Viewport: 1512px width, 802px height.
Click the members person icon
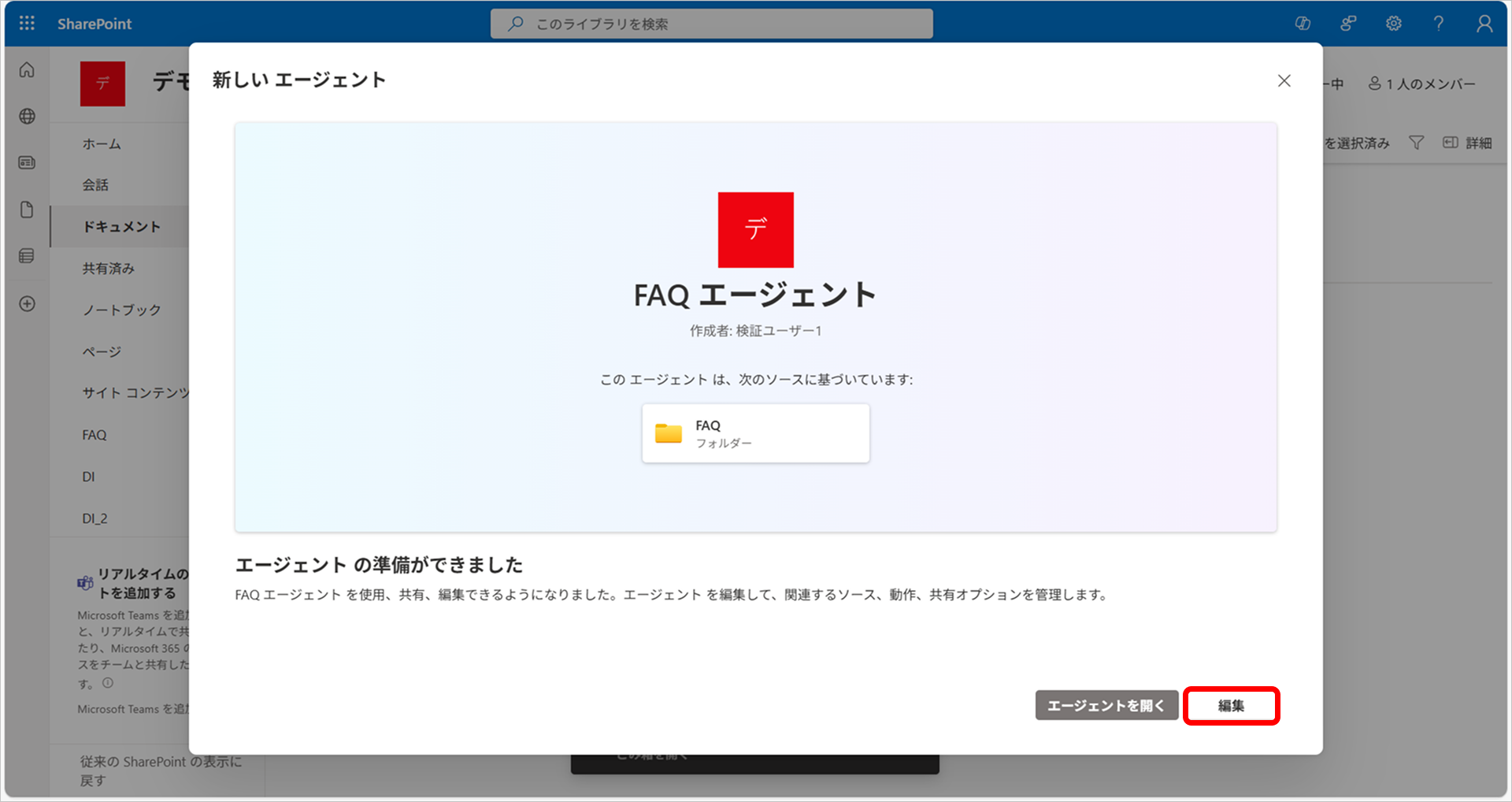point(1375,84)
